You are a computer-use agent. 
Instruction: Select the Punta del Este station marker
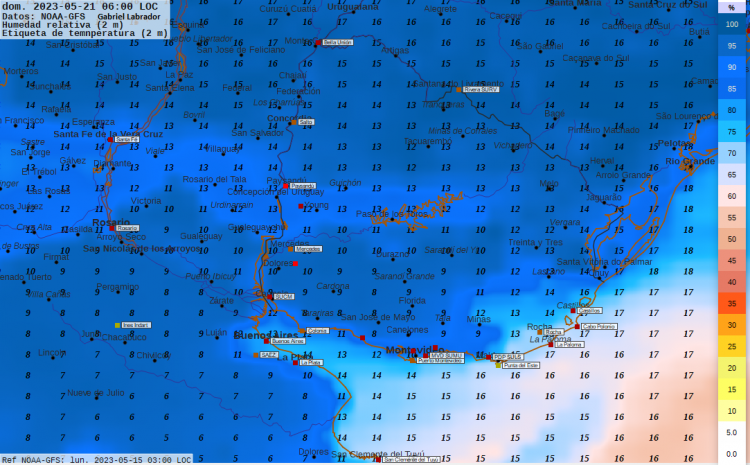click(x=499, y=365)
